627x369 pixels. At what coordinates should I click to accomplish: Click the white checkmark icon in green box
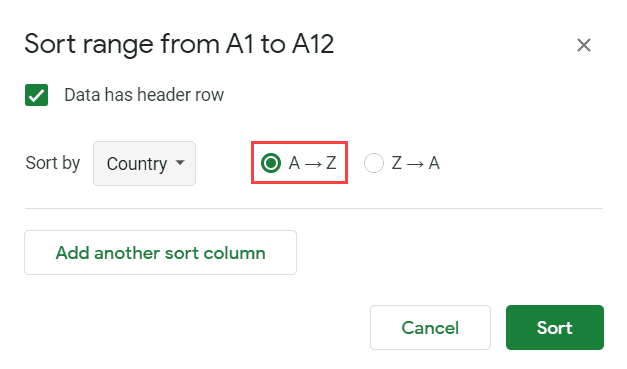click(x=36, y=95)
